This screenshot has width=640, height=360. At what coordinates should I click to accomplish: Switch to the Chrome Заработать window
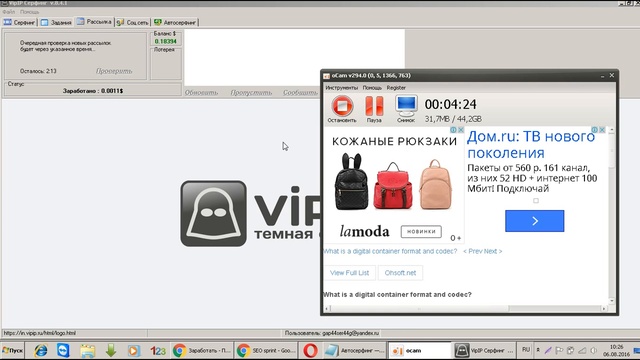click(202, 351)
